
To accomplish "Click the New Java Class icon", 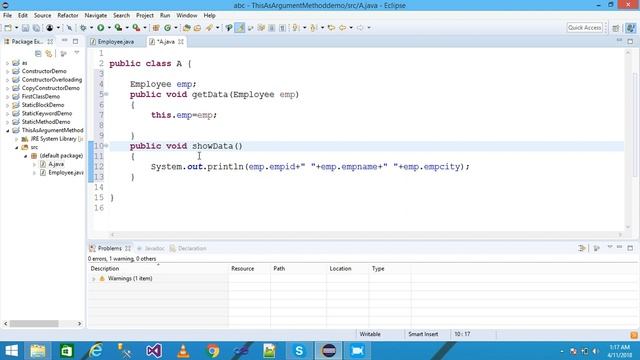I will pyautogui.click(x=167, y=28).
